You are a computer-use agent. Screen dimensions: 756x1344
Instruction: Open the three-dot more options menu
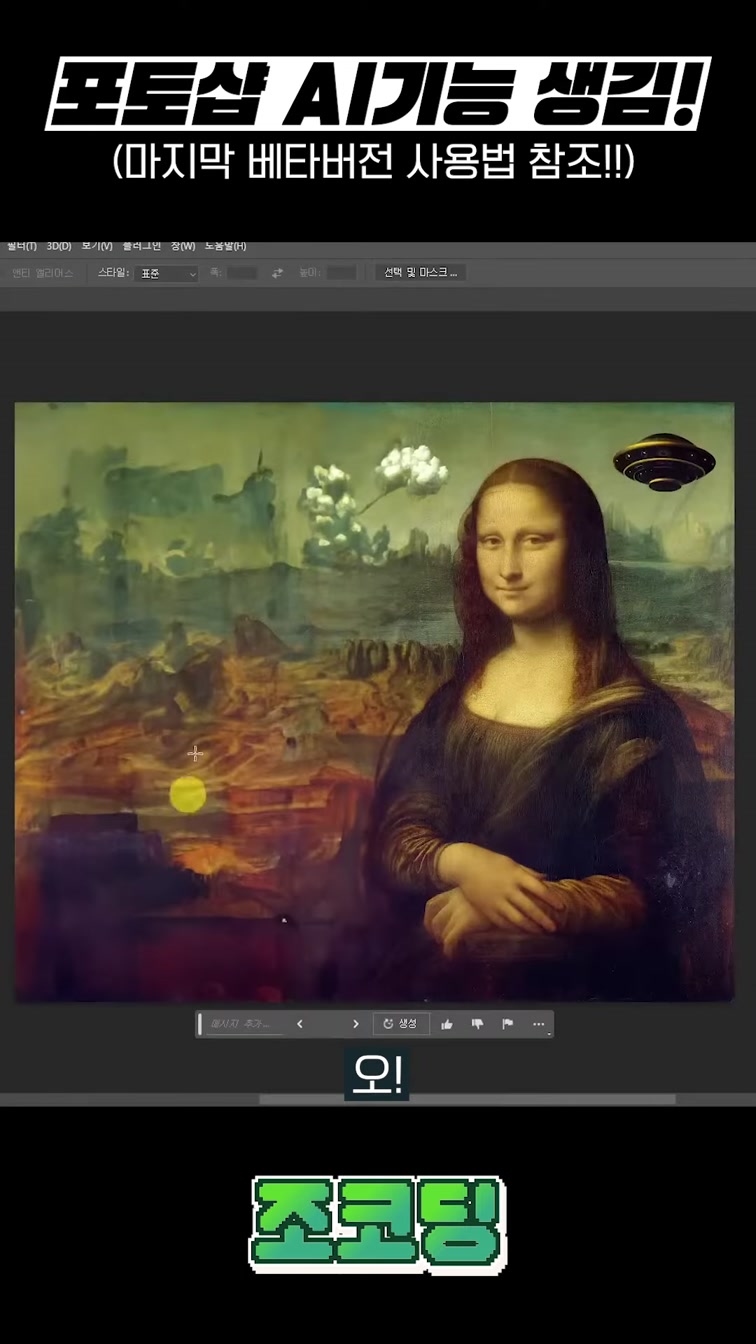click(539, 1024)
